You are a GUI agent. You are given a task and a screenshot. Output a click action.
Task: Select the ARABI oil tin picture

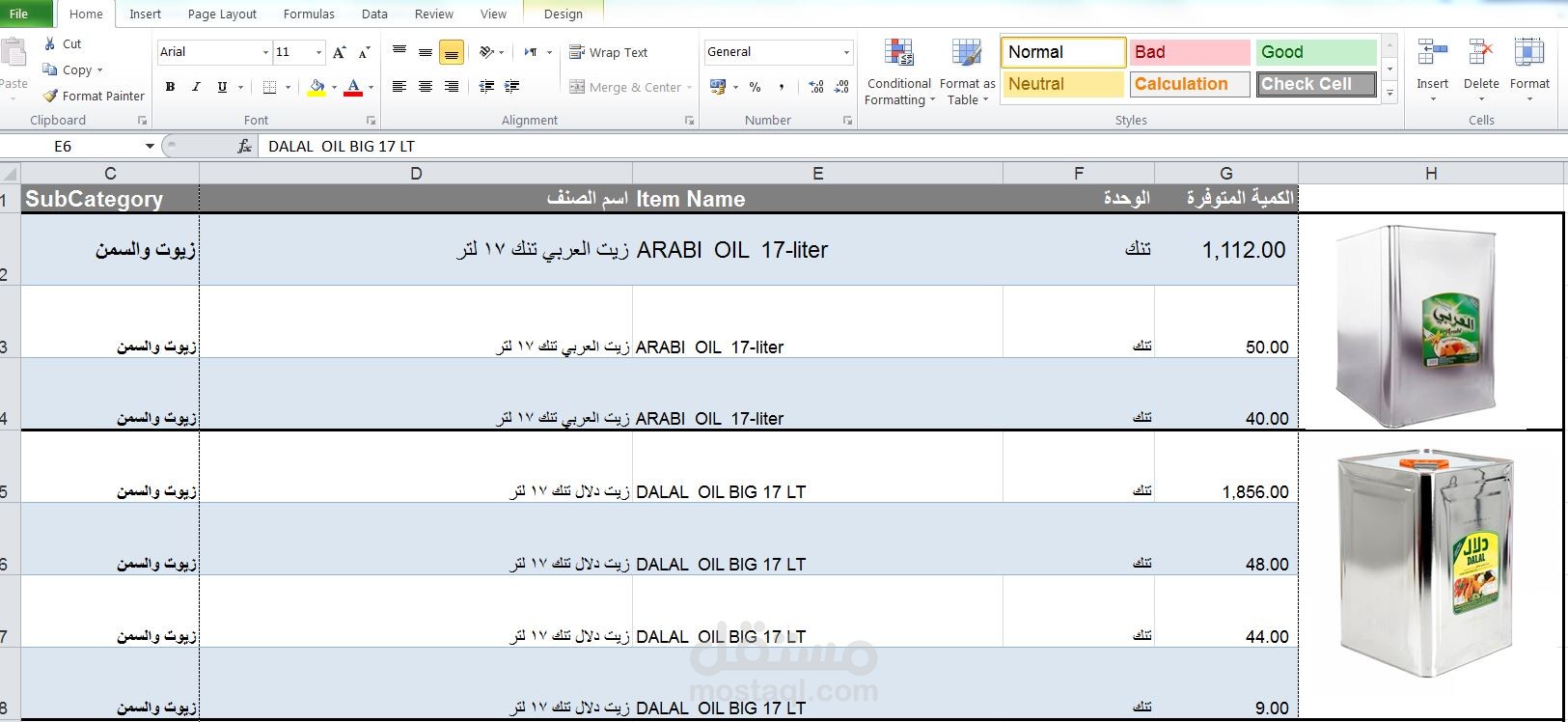[x=1417, y=326]
